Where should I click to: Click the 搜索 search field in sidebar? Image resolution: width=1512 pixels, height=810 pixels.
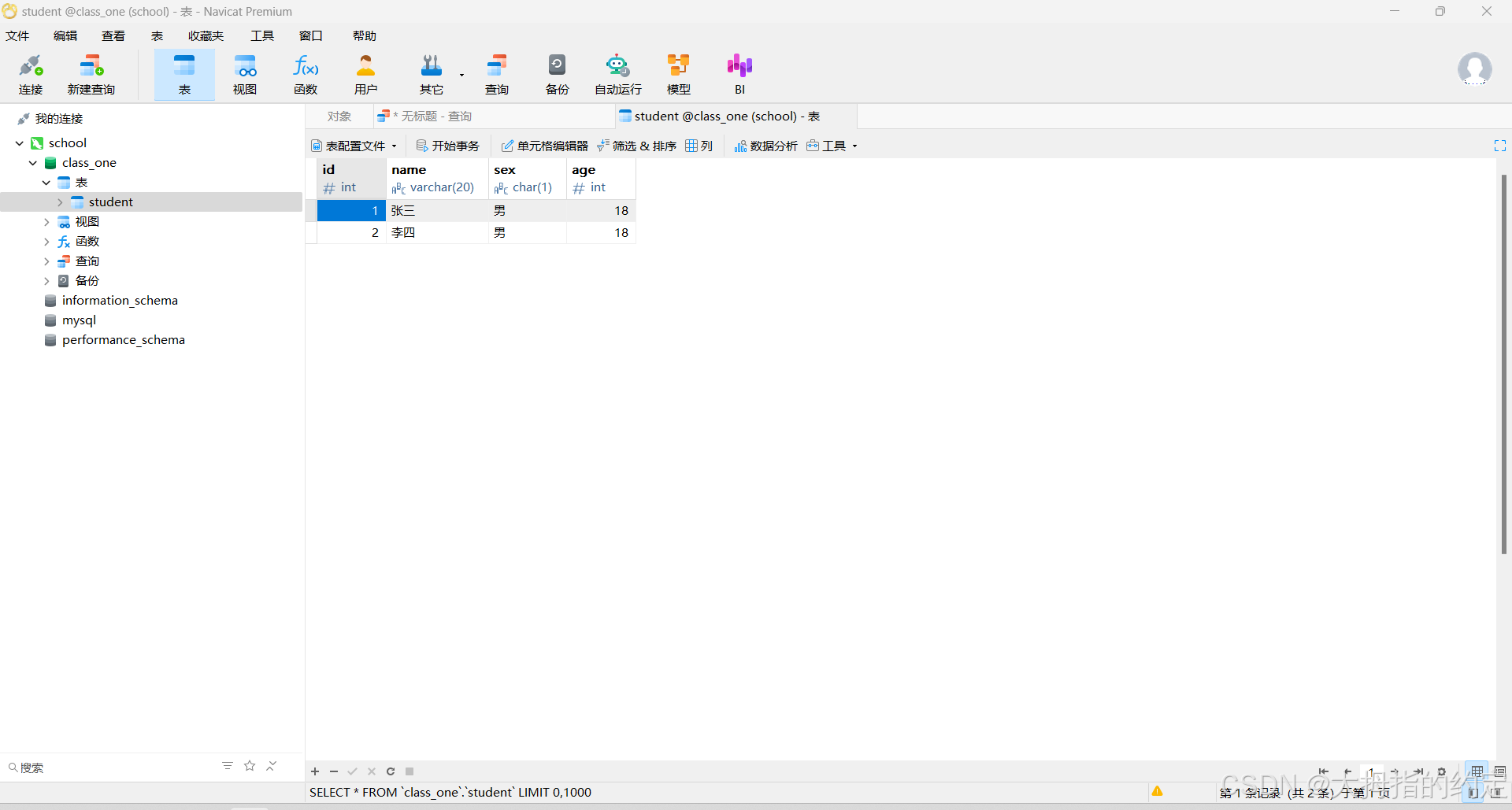pyautogui.click(x=110, y=767)
